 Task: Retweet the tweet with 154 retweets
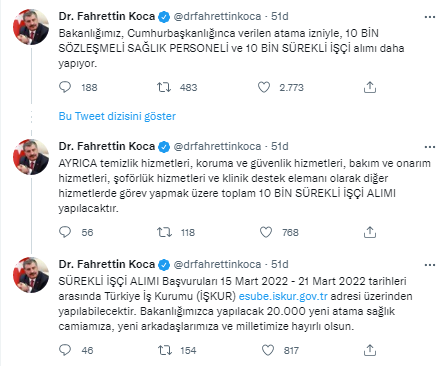165,350
